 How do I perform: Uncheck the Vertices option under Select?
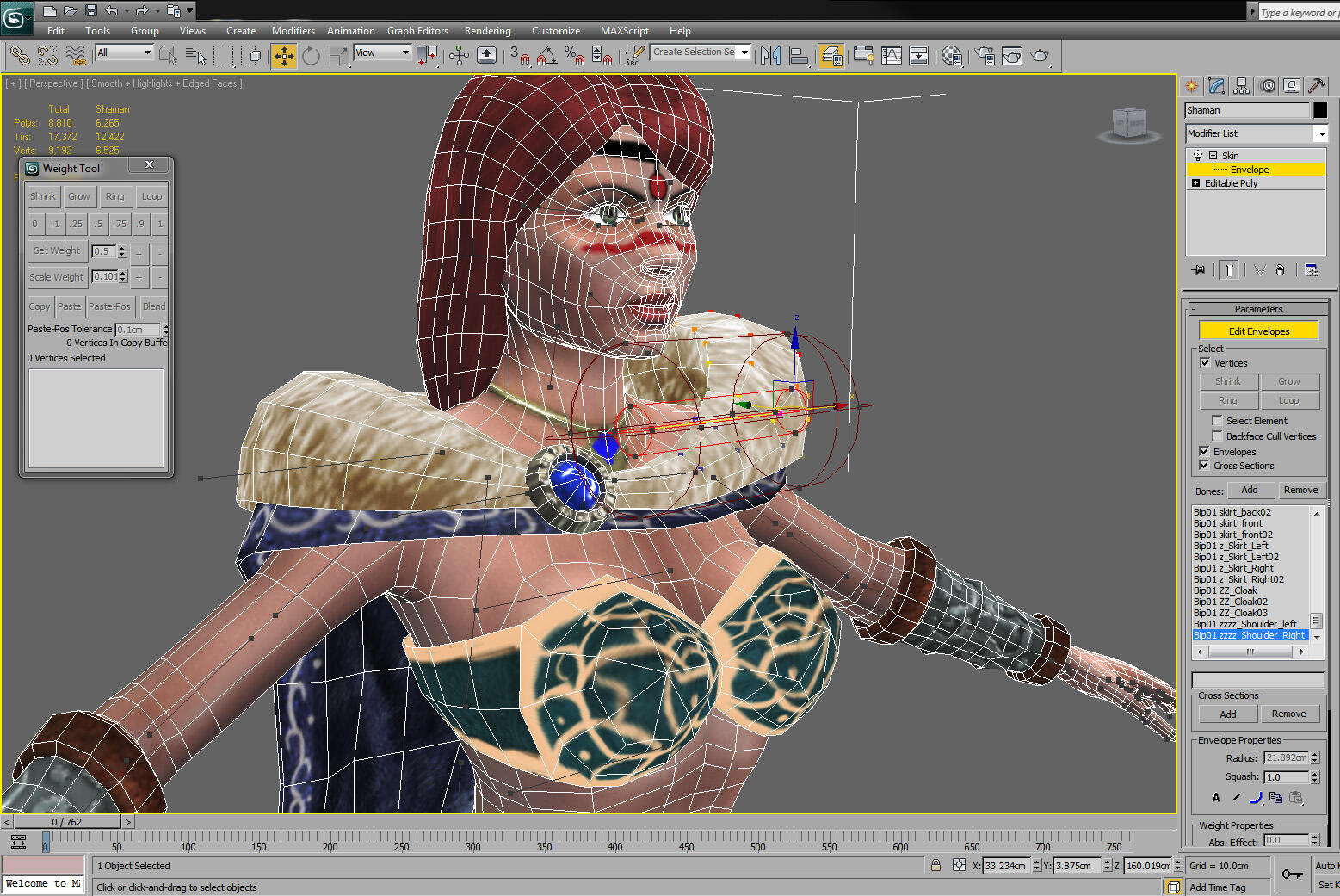(x=1203, y=362)
